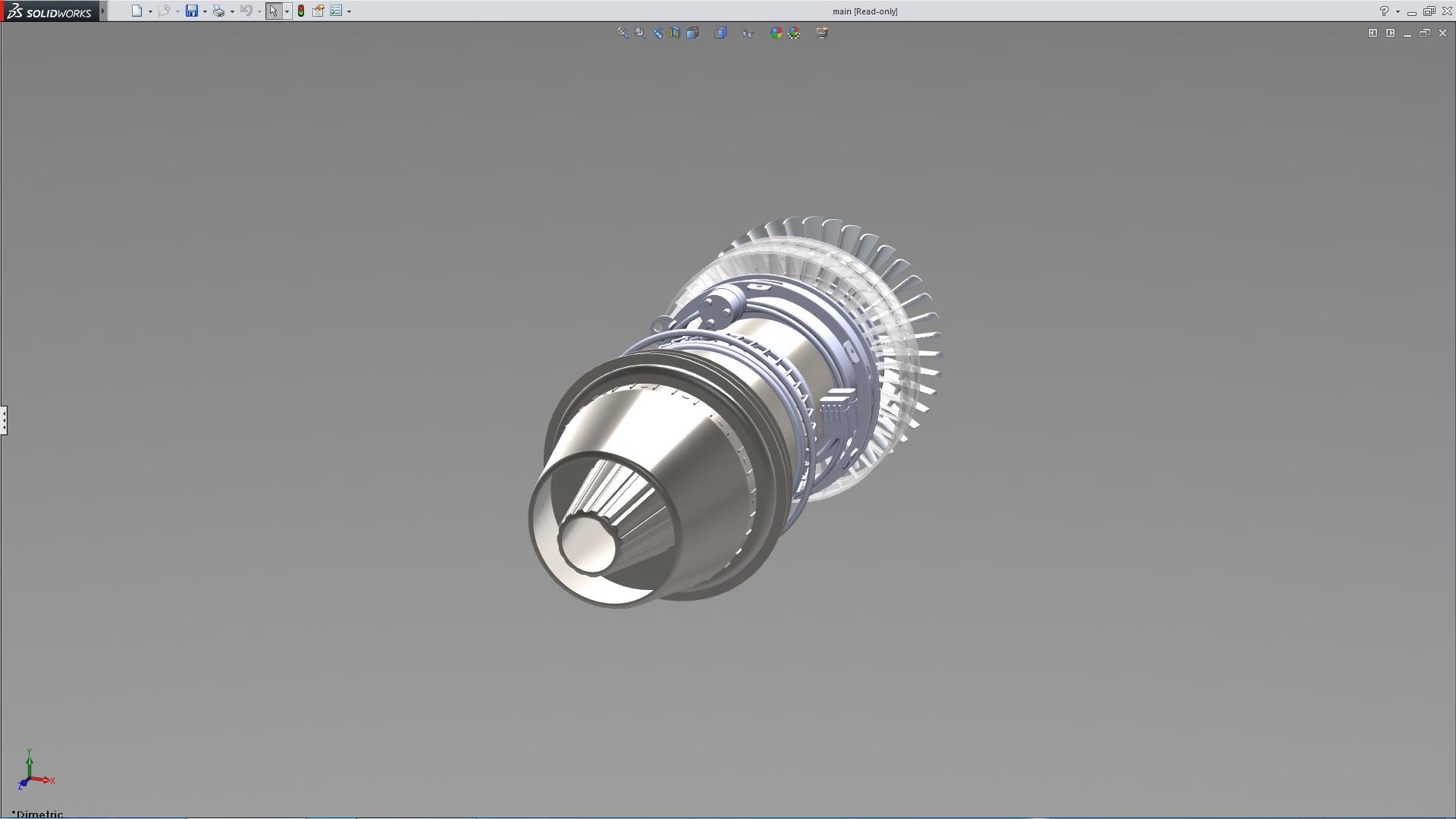Expand the SolidWorks menu flyout arrow
This screenshot has width=1456, height=819.
pos(103,11)
